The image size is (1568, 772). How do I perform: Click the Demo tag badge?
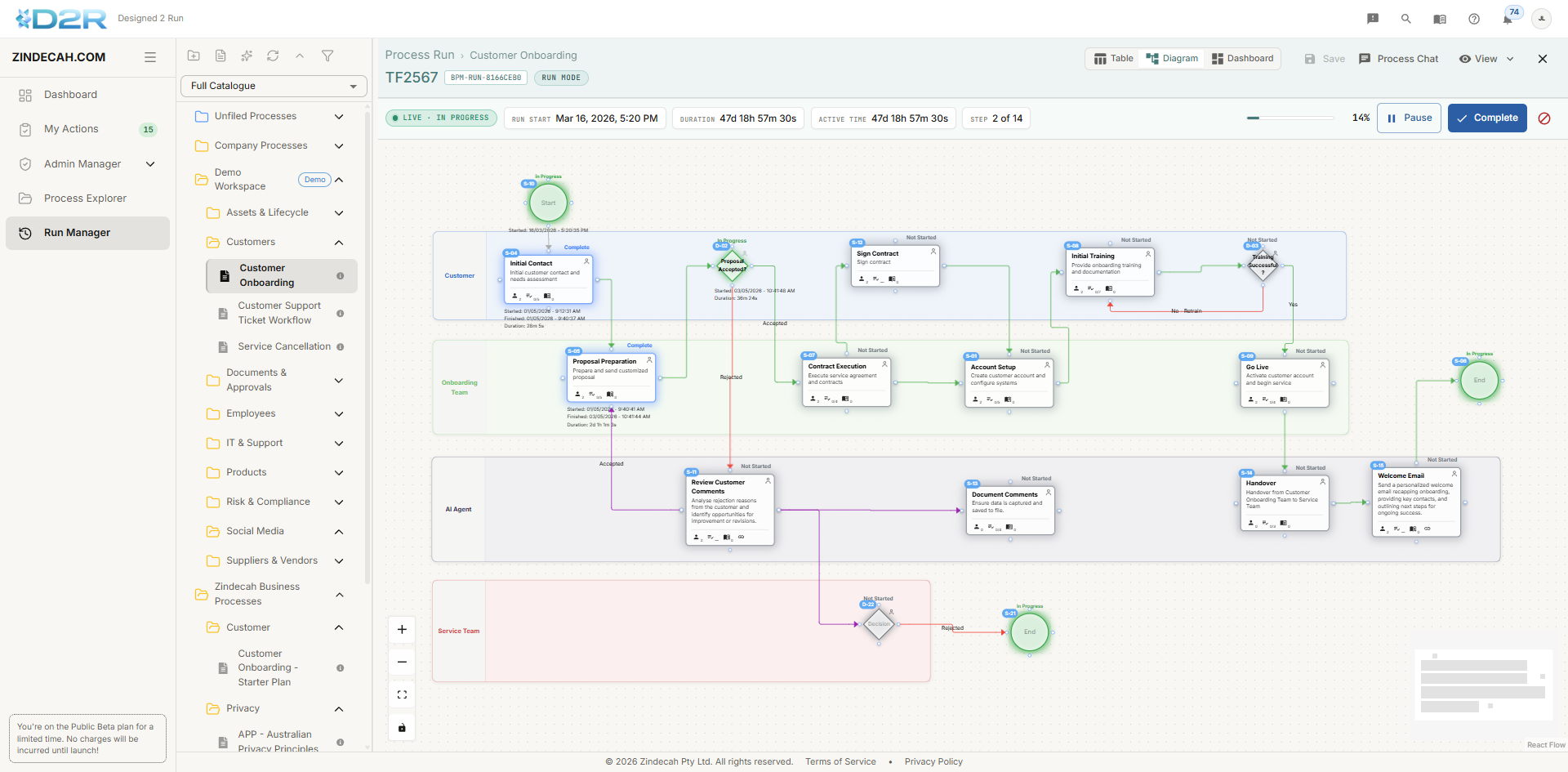315,180
